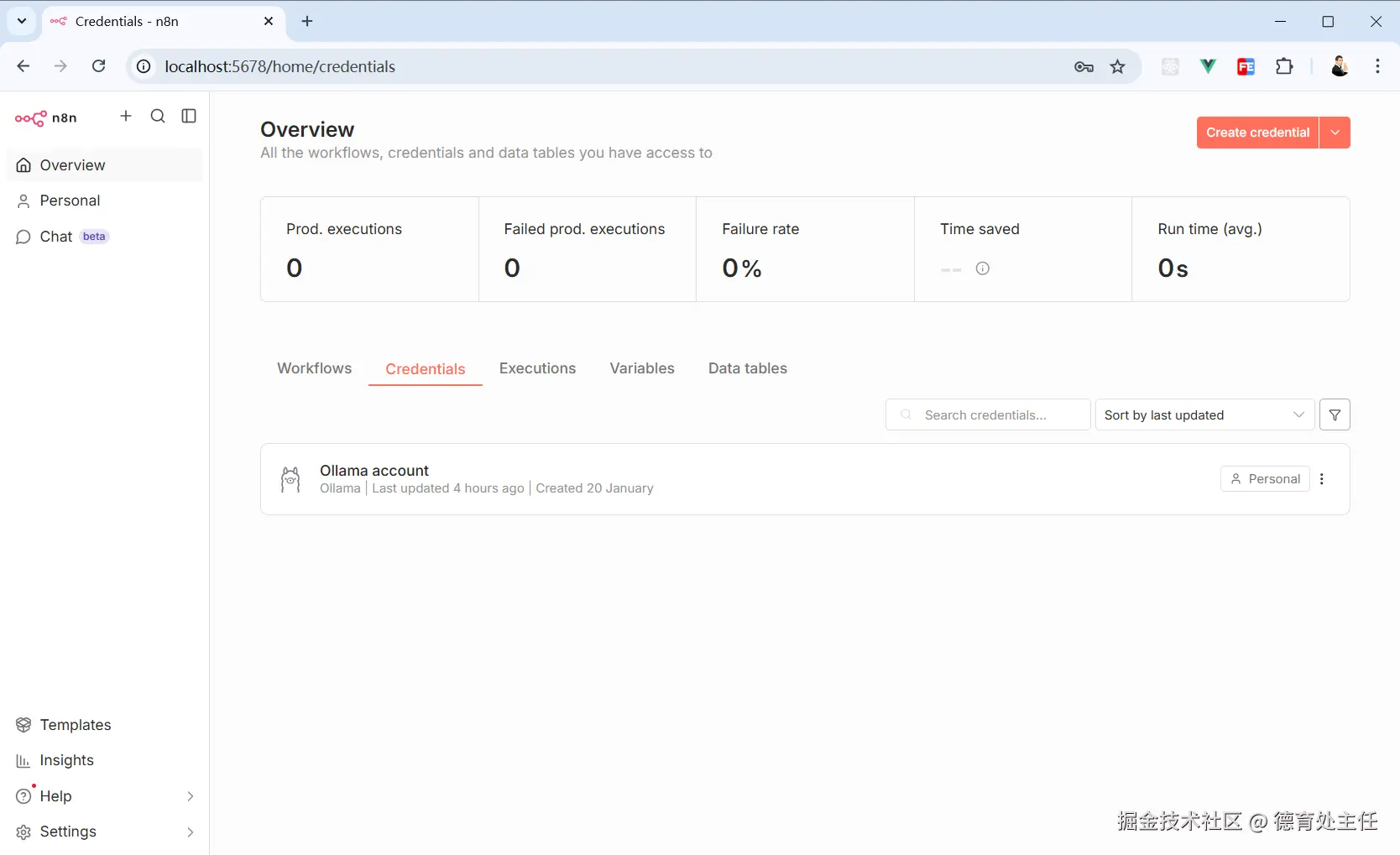
Task: Switch to the Workflows tab
Action: [x=315, y=368]
